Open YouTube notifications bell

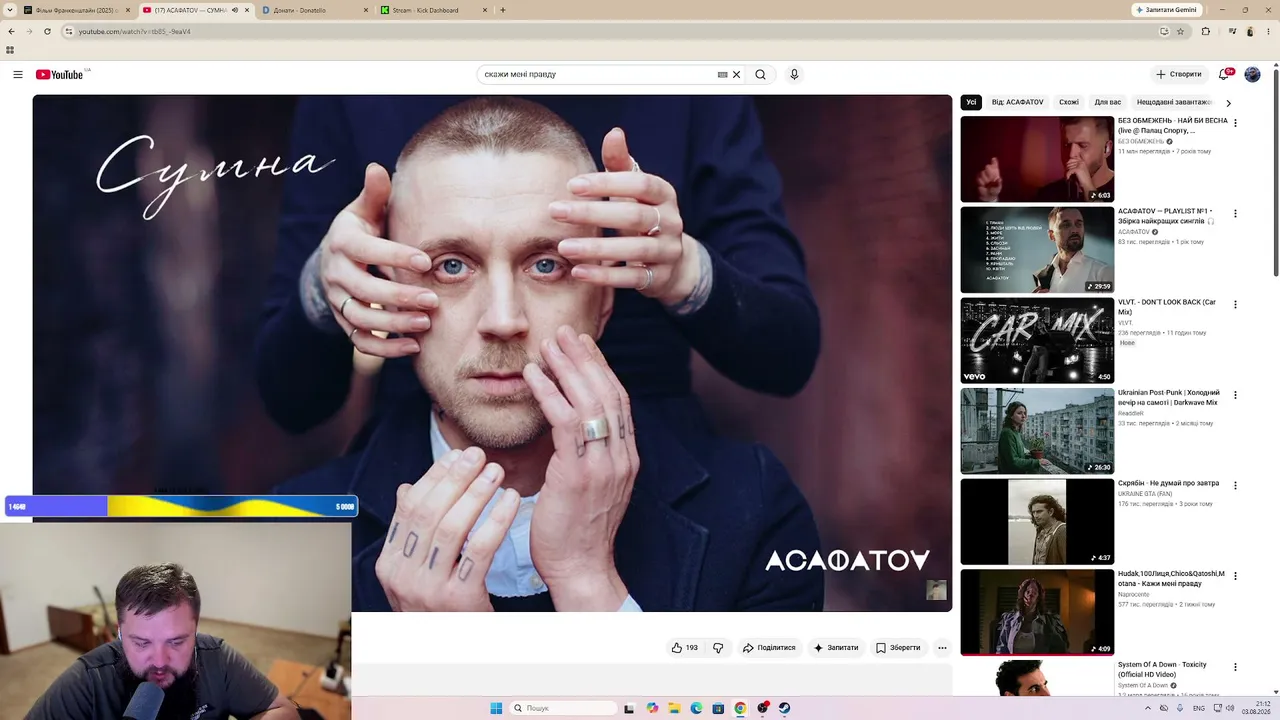click(x=1224, y=74)
